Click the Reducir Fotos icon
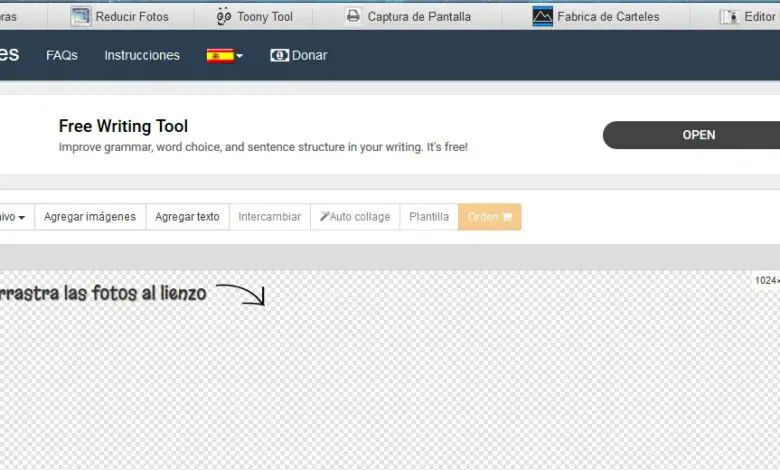The height and width of the screenshot is (470, 780). pyautogui.click(x=80, y=16)
